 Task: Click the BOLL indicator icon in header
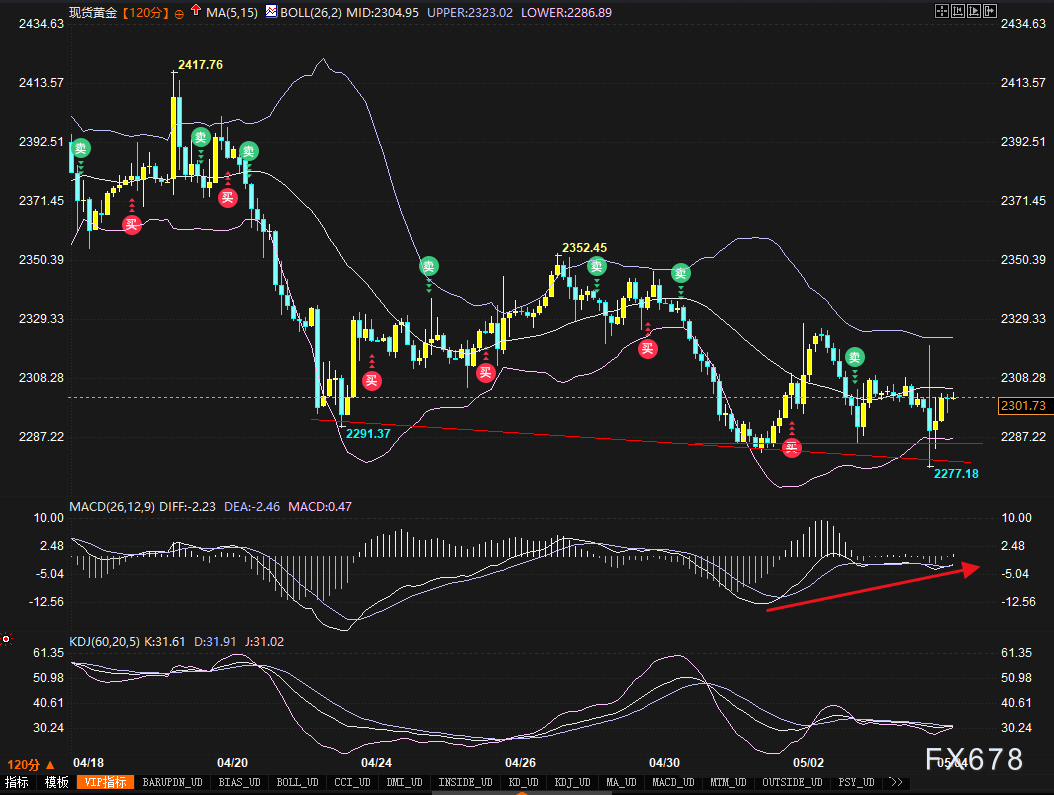click(x=271, y=11)
